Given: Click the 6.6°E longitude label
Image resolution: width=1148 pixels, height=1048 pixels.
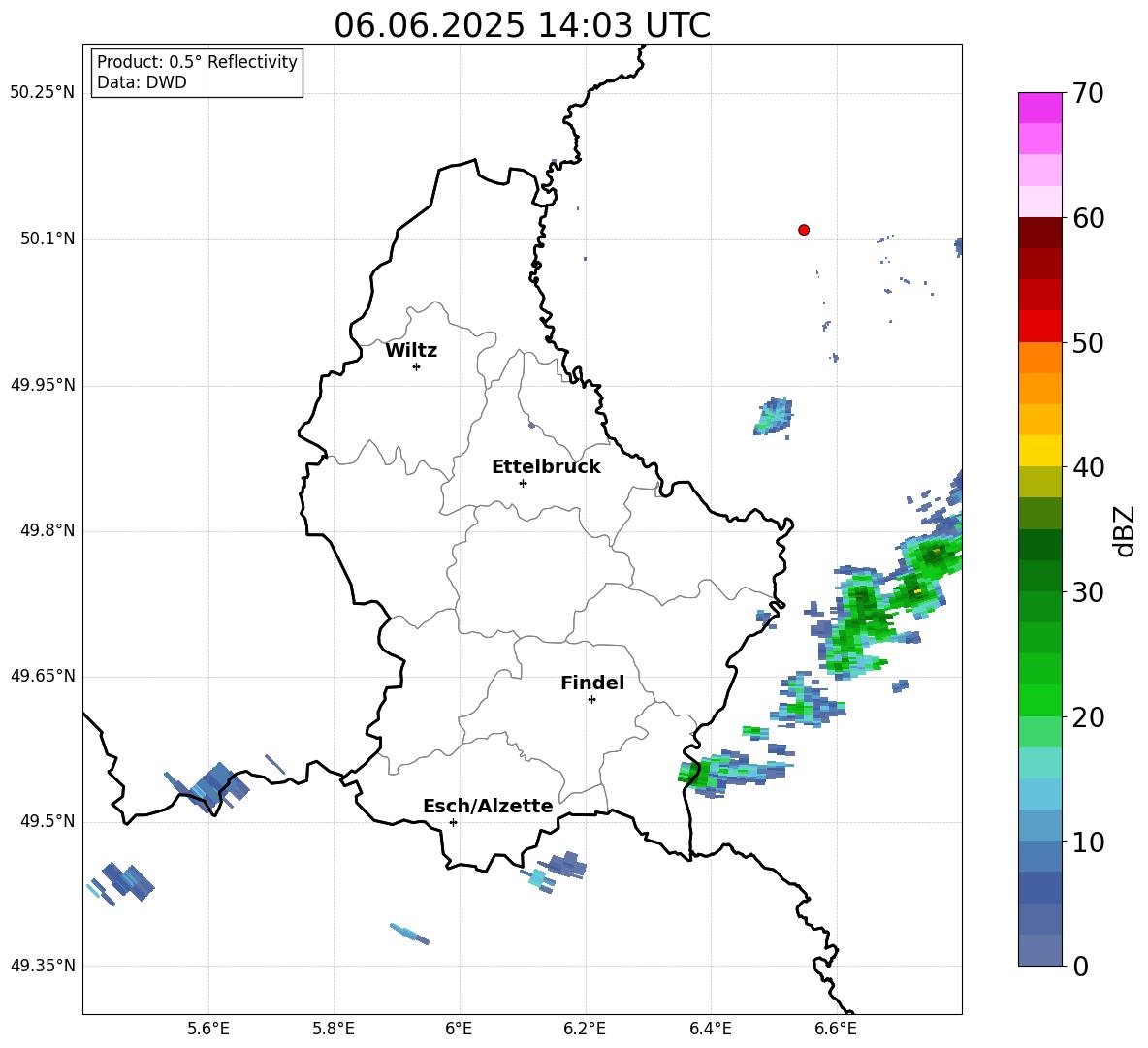Looking at the screenshot, I should (836, 1029).
